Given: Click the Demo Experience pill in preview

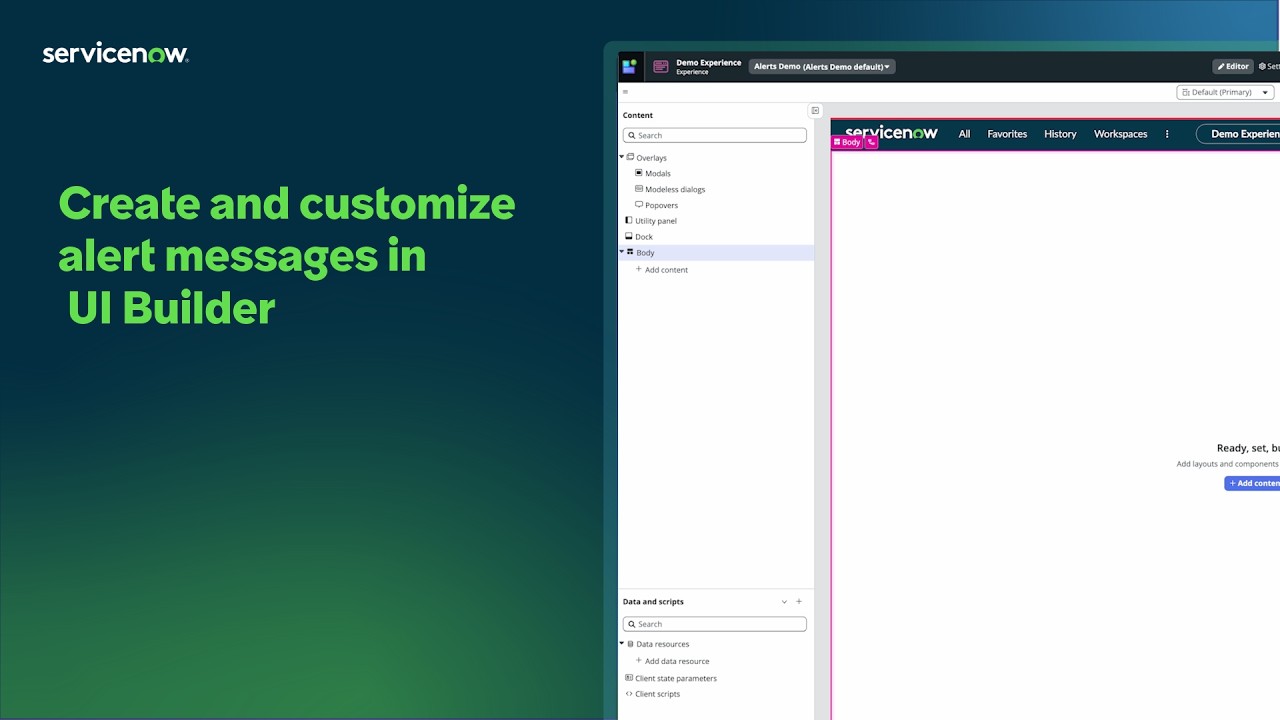Looking at the screenshot, I should point(1238,134).
